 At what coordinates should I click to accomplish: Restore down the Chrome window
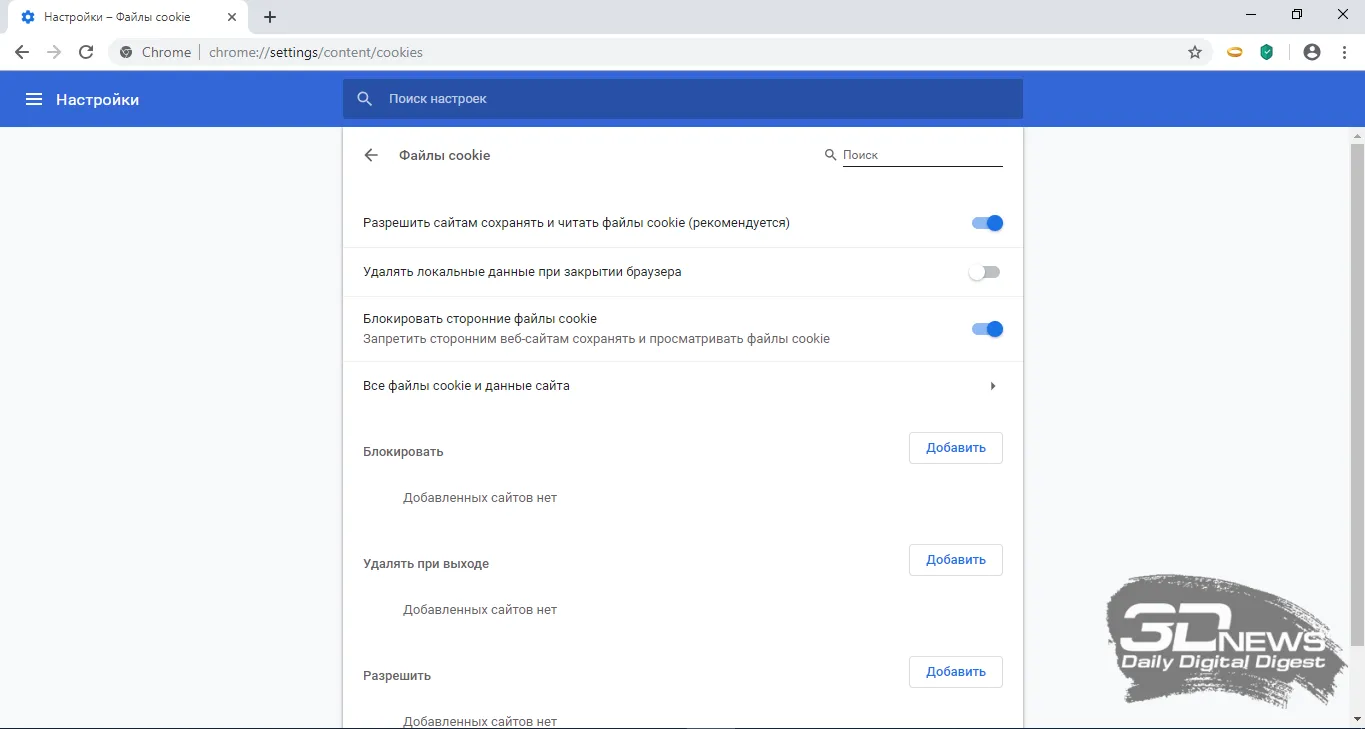coord(1297,14)
